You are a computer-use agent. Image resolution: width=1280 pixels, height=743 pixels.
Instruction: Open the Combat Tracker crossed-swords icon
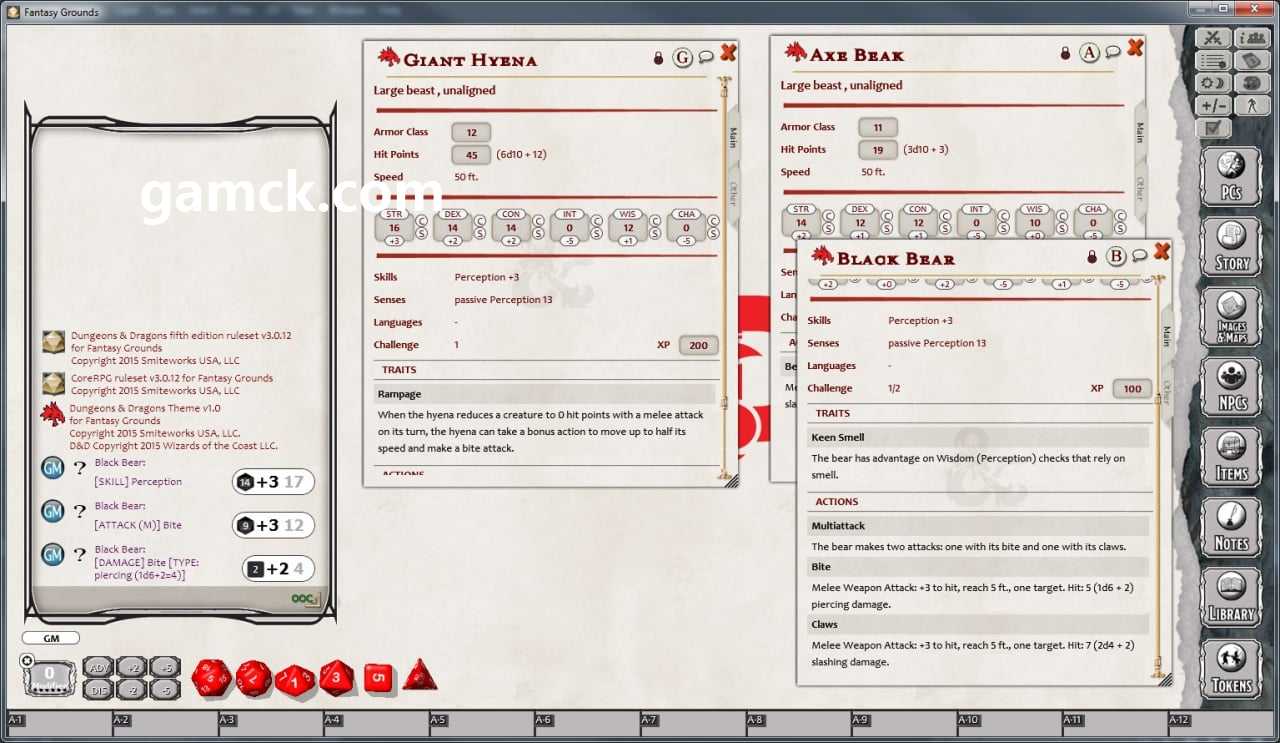tap(1213, 38)
